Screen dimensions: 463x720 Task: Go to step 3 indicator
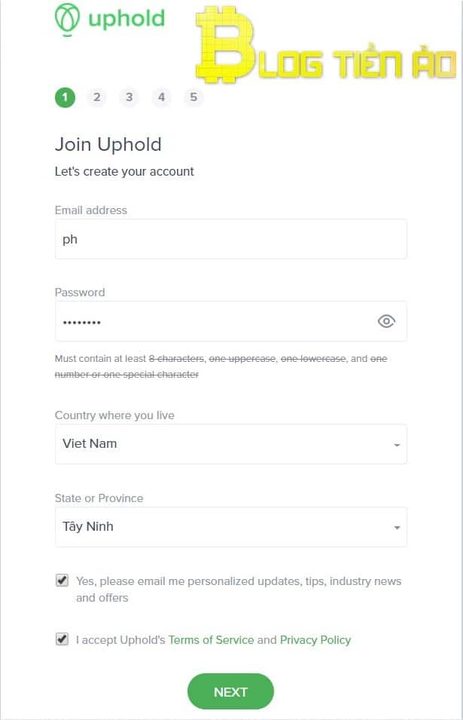point(129,97)
